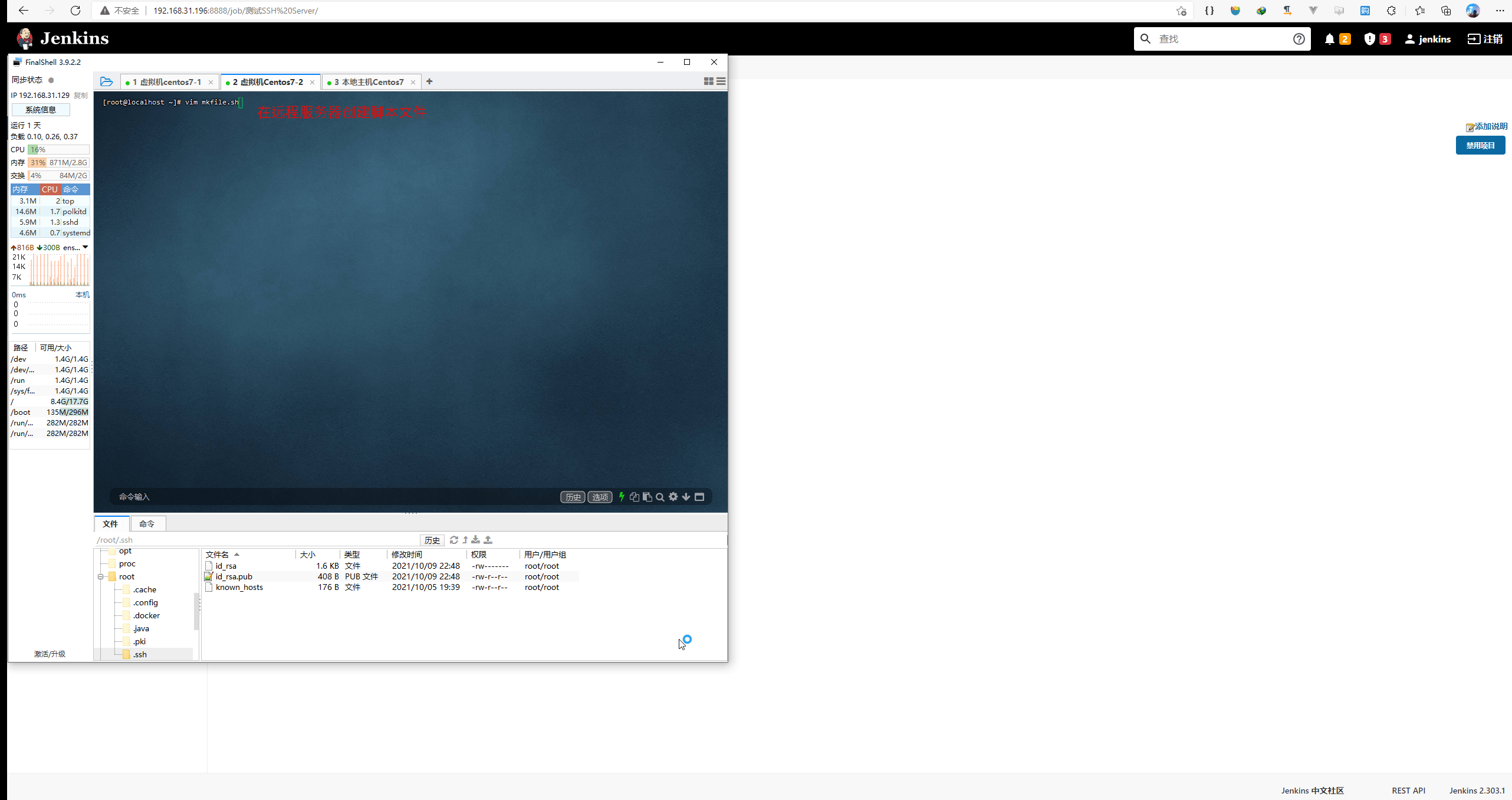This screenshot has width=1512, height=800.
Task: Click the 激活/升级 link
Action: click(x=50, y=654)
